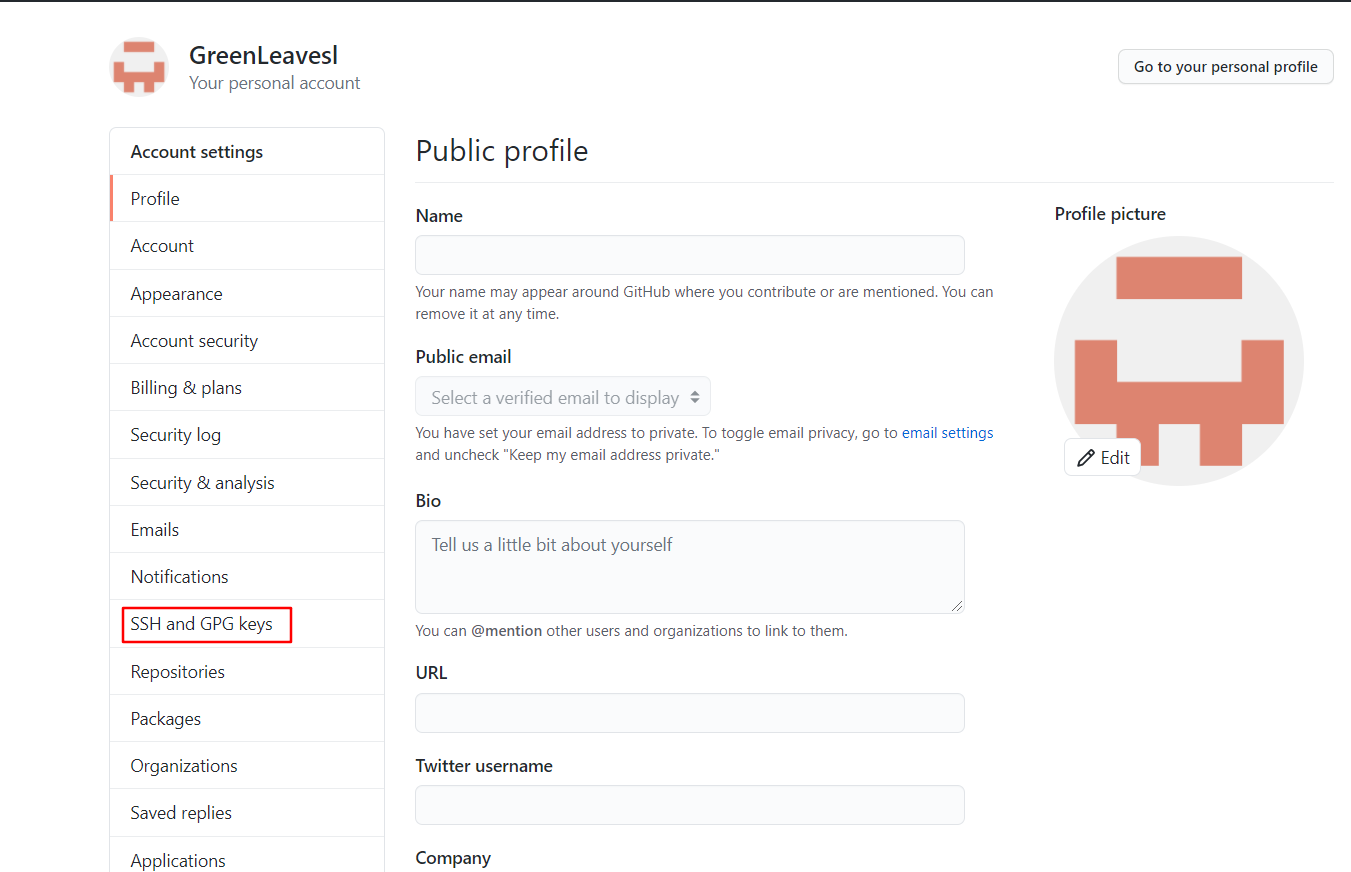Click into the Name input field
Screen dimensions: 1351x872
coord(690,255)
